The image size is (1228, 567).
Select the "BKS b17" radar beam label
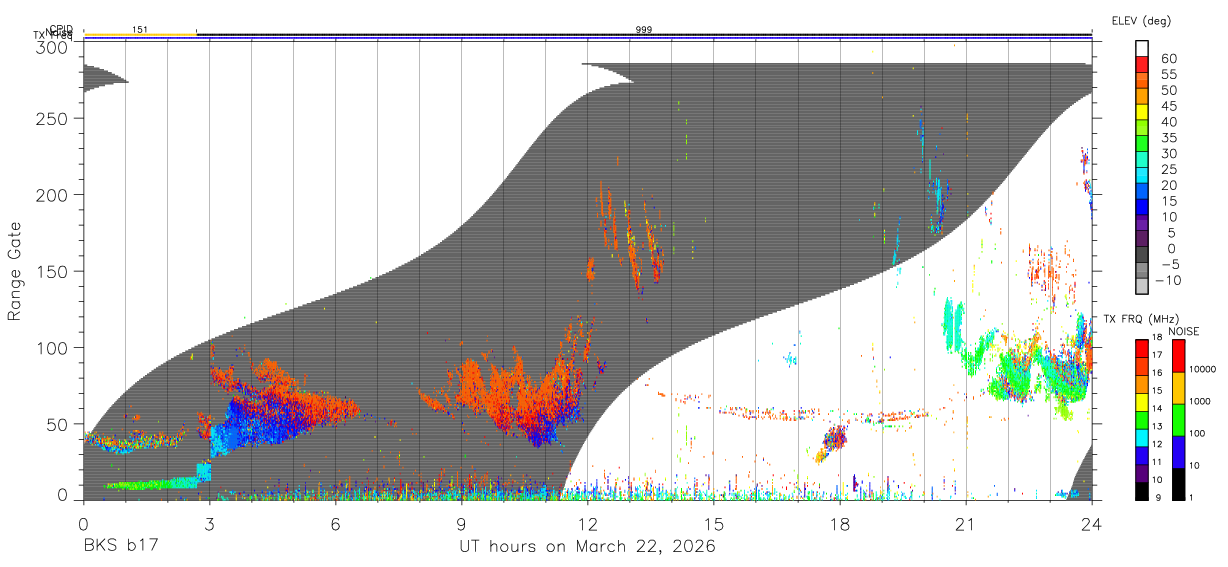(x=121, y=547)
